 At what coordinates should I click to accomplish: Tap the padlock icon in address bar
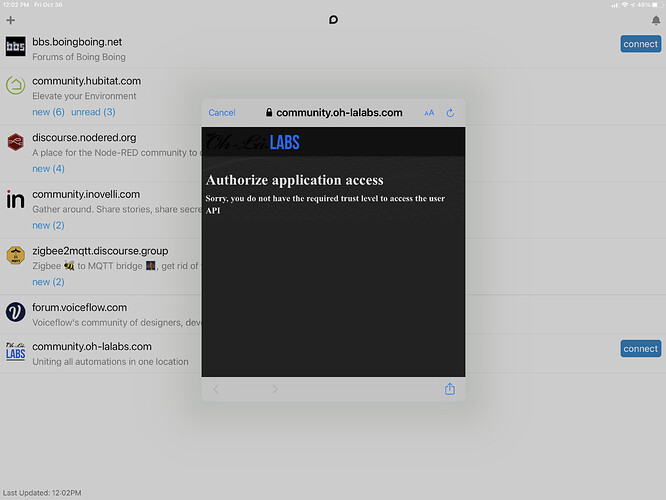269,112
